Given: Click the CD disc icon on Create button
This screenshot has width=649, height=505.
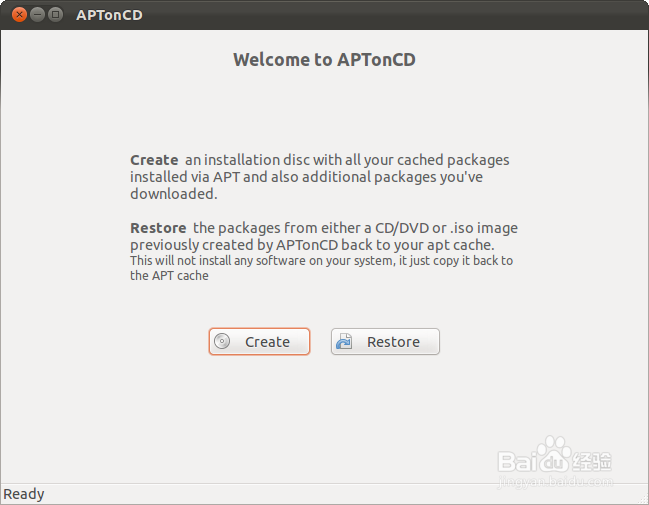Looking at the screenshot, I should (222, 341).
